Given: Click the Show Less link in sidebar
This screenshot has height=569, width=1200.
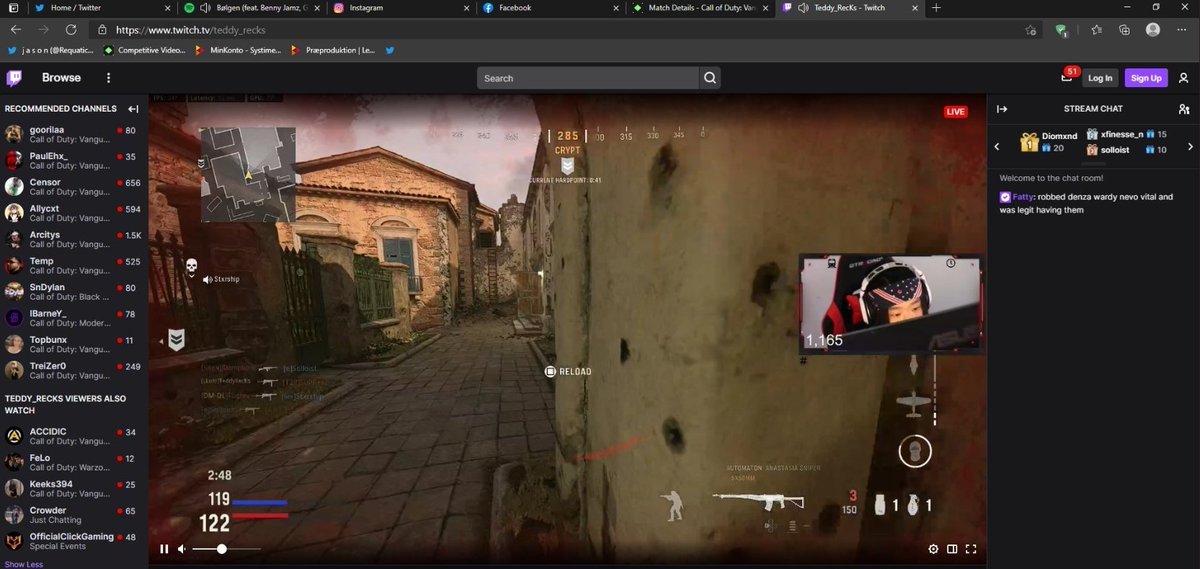Looking at the screenshot, I should (24, 564).
